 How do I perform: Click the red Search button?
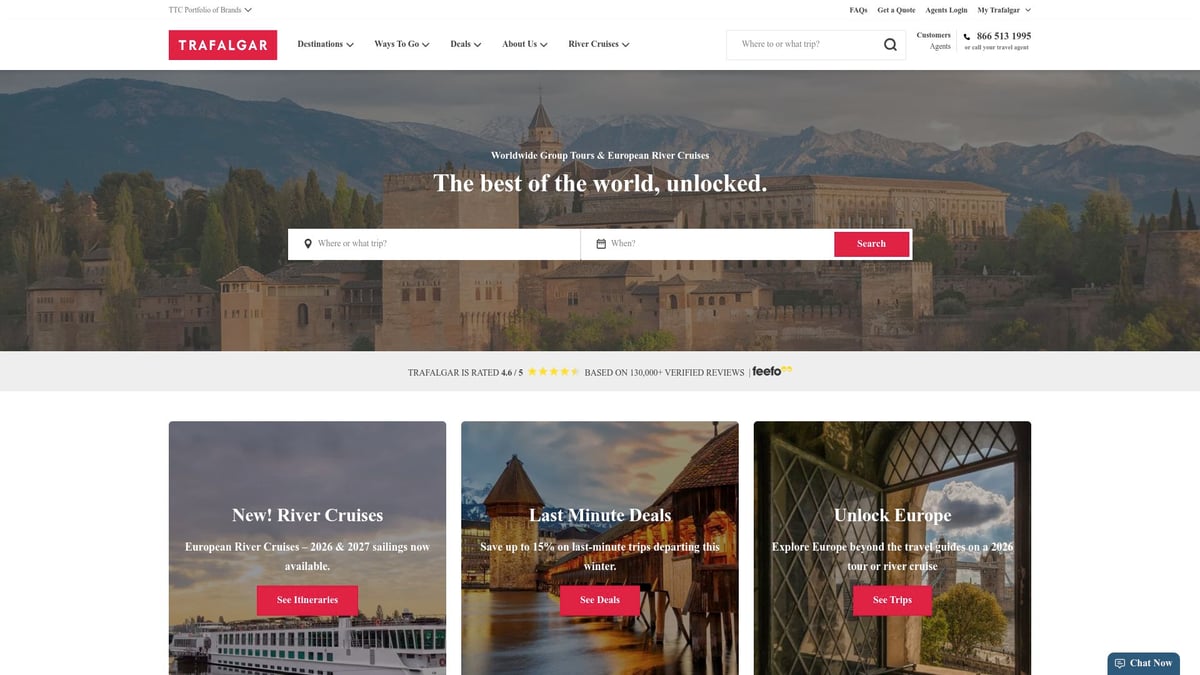pyautogui.click(x=871, y=244)
